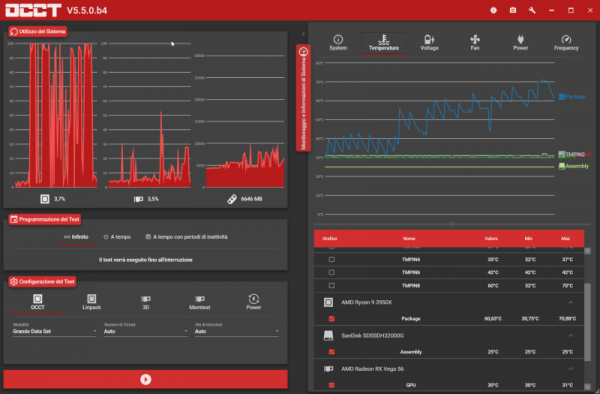Click the Programmazione del Test header
This screenshot has width=600, height=394.
click(44, 219)
